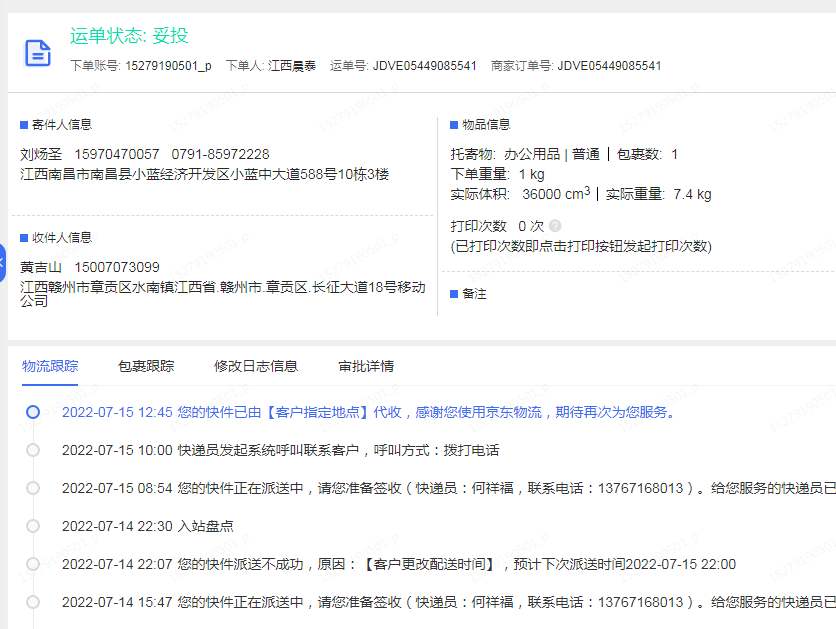This screenshot has width=836, height=629.
Task: Click the recipient address in 赣州市
Action: click(x=223, y=294)
